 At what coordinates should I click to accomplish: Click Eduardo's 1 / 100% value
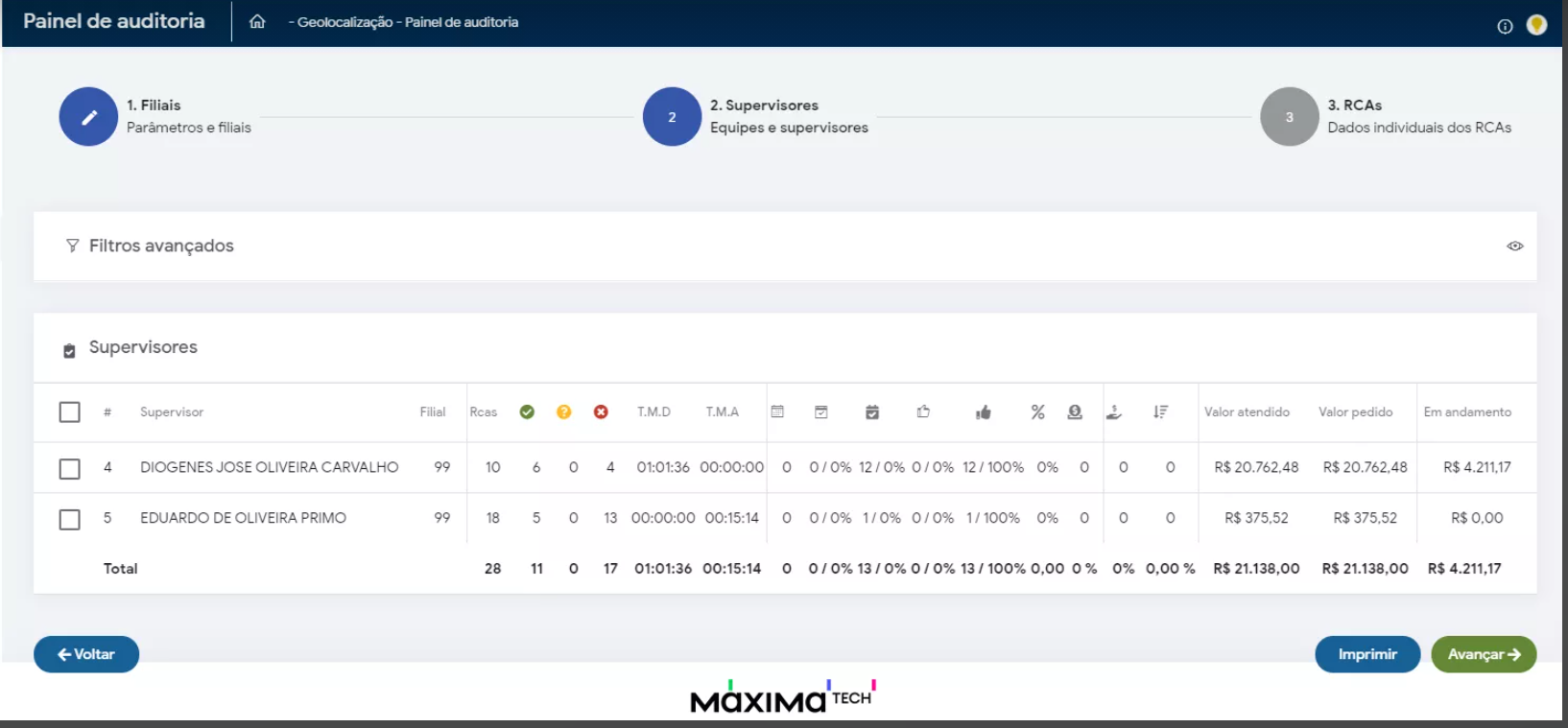click(993, 518)
